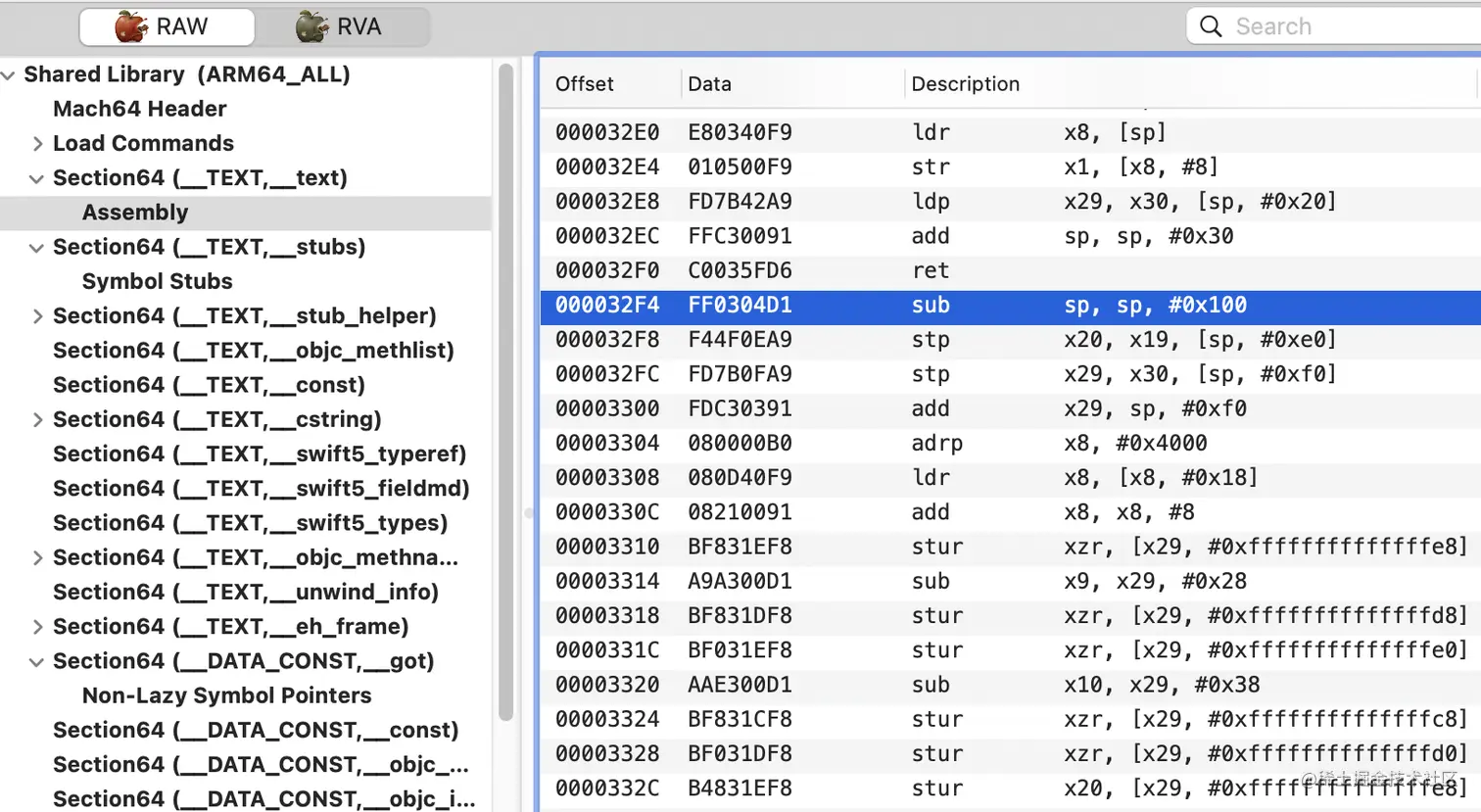The image size is (1481, 812).
Task: Select row at offset 0000330C
Action: (x=1011, y=512)
